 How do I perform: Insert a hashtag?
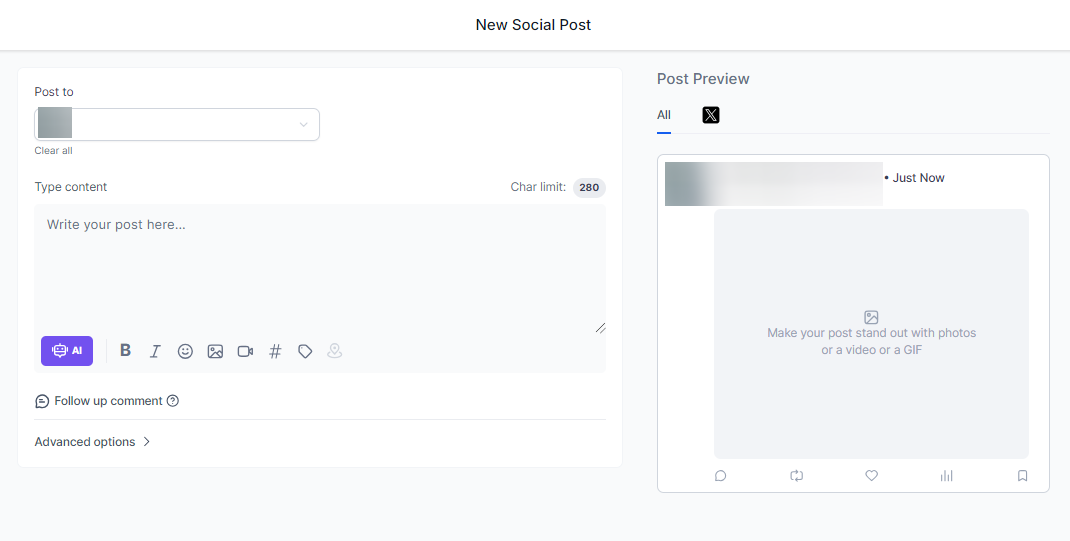(x=275, y=351)
